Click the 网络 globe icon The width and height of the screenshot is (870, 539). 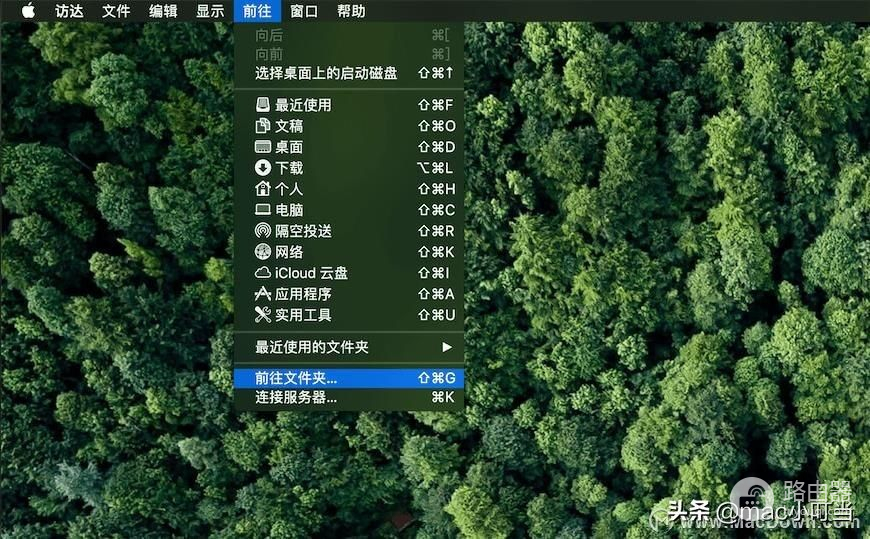click(262, 251)
